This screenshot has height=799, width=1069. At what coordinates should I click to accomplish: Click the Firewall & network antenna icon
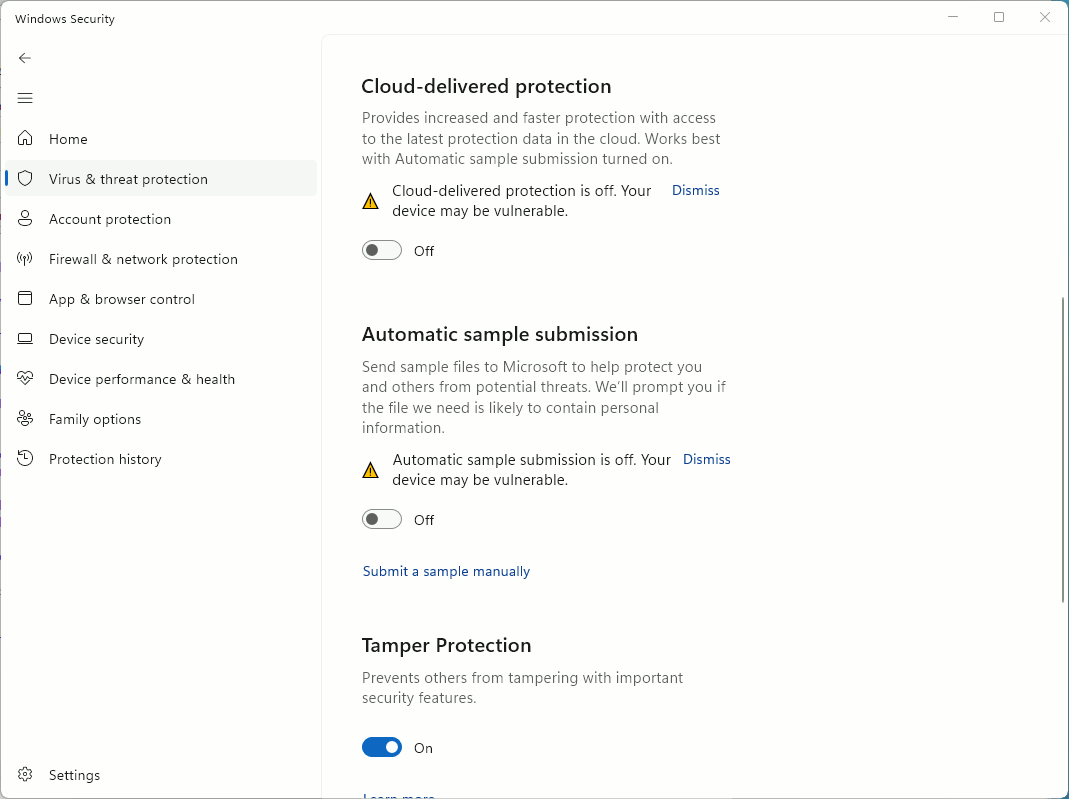click(25, 258)
